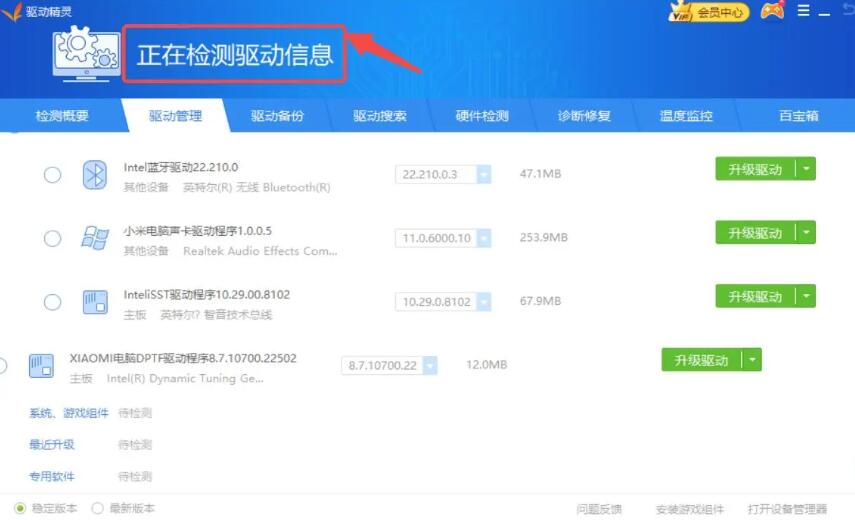Click the 最近升级 section label
Screen dimensions: 855x520
point(52,445)
